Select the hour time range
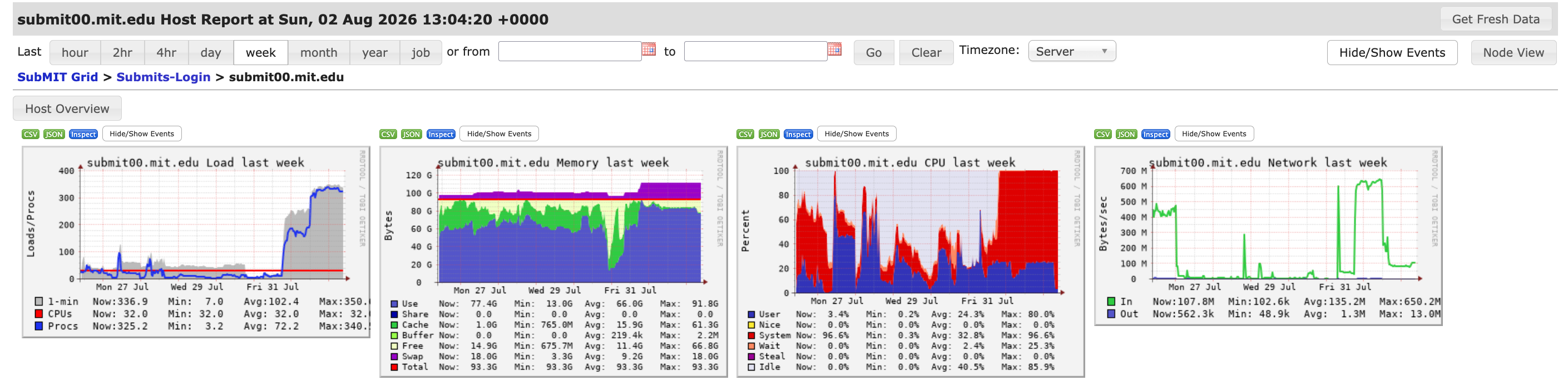The height and width of the screenshot is (390, 1568). point(75,52)
